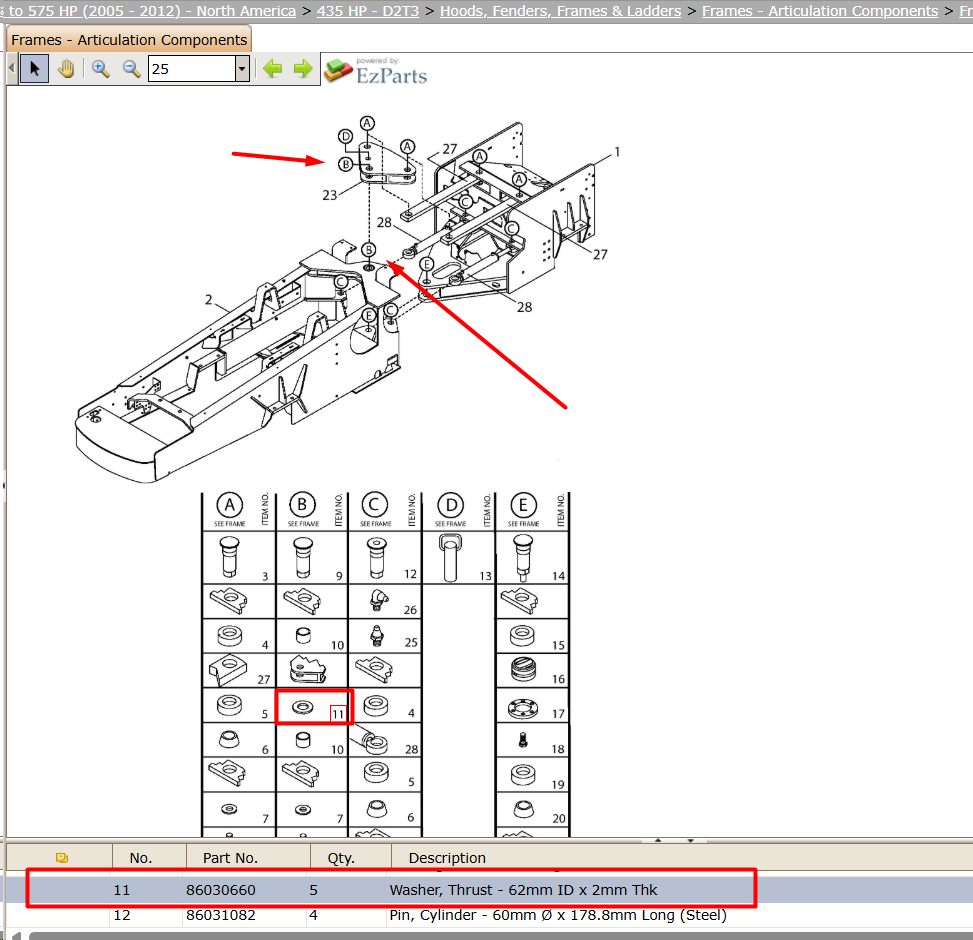
Task: Click the zoom value field showing 25
Action: pos(192,68)
